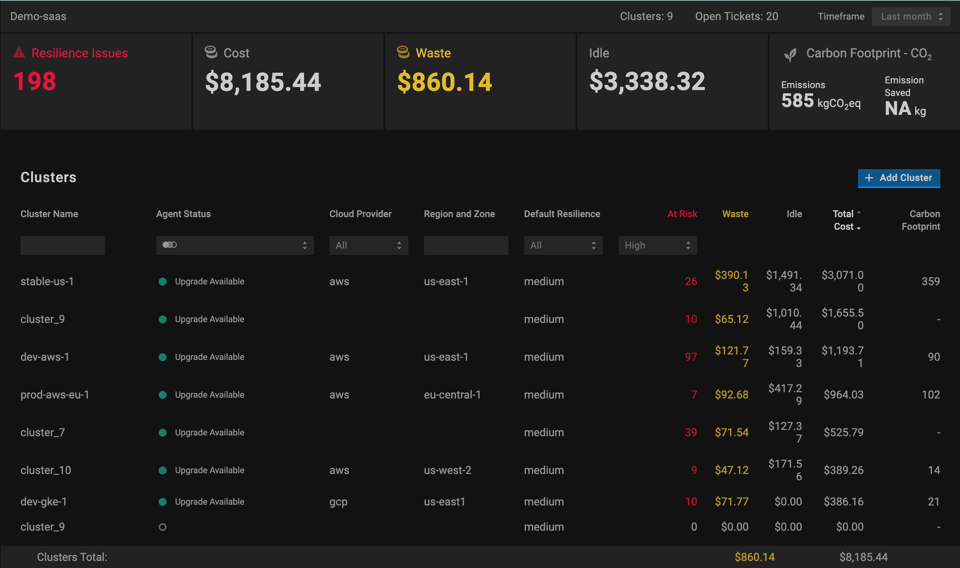Screen dimensions: 960x568
Task: Click At Risk value 97 for dev-aws-1
Action: pos(691,357)
